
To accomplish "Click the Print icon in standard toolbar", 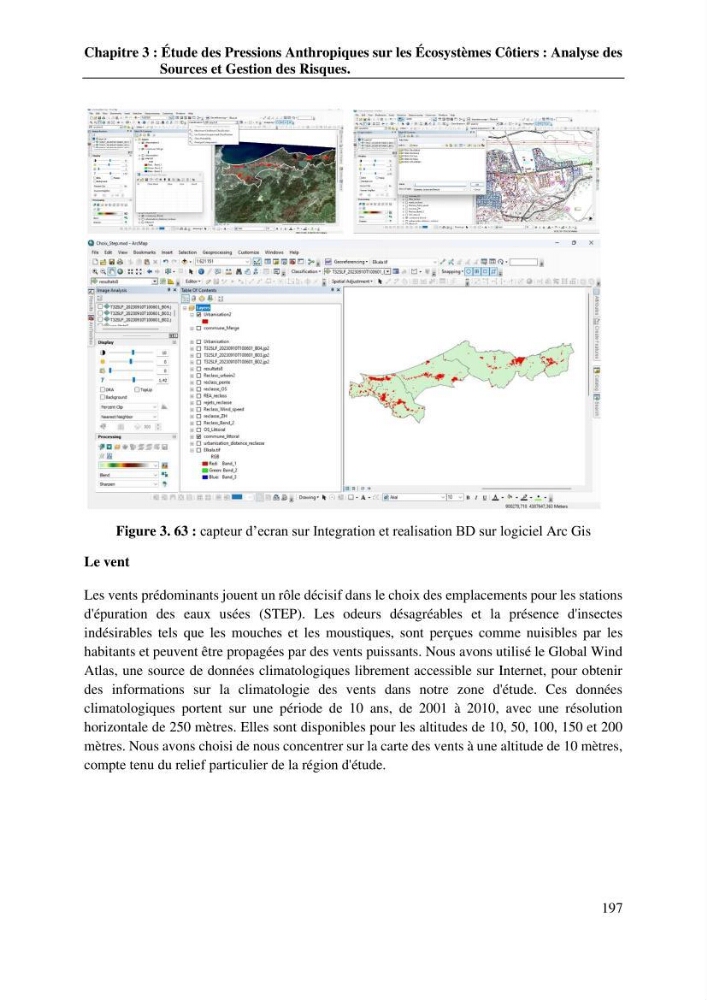I will (x=120, y=261).
